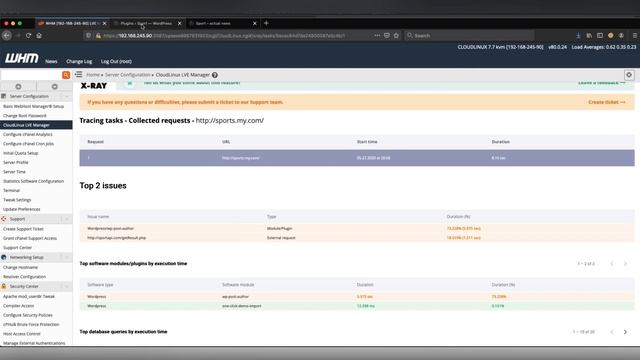Open Update Preferences in sidebar

pos(22,209)
